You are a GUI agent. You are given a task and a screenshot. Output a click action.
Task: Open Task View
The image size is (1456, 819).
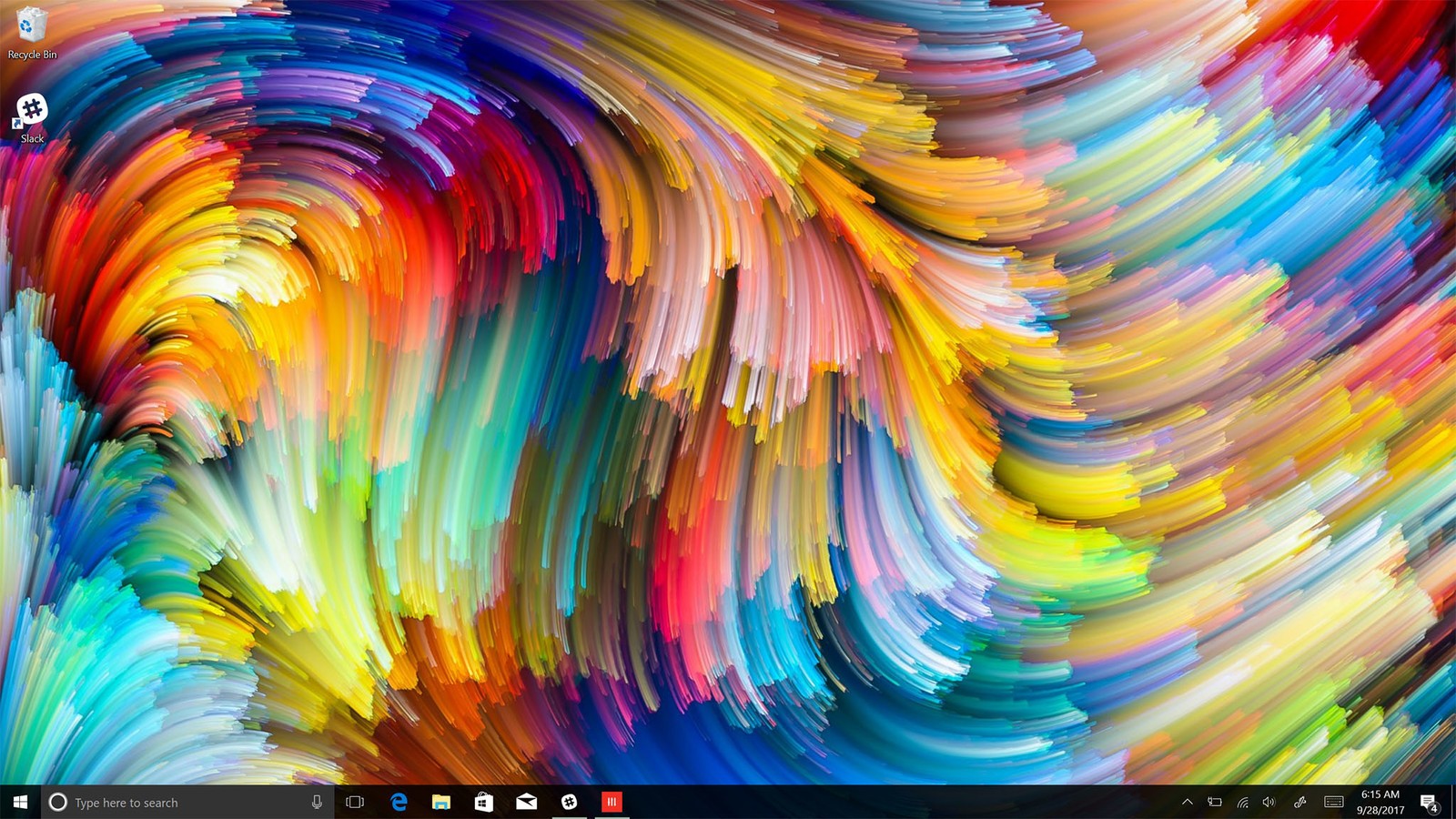355,802
